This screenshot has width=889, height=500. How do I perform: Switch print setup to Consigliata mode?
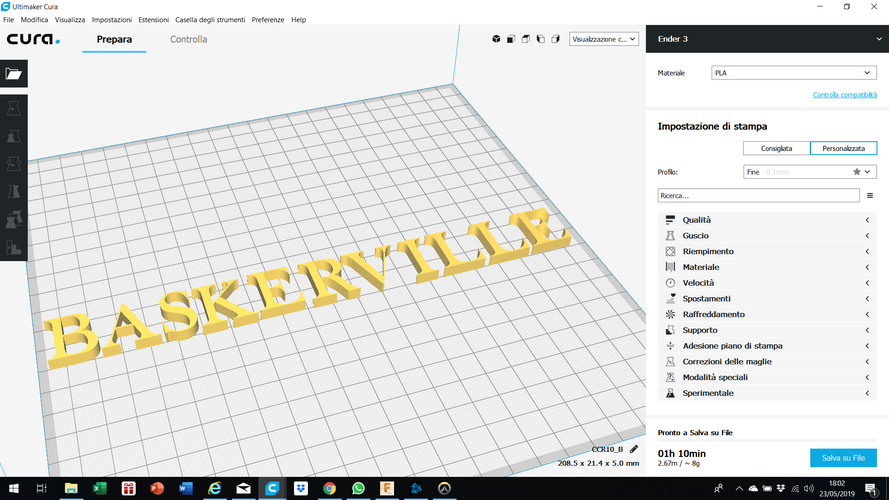[x=776, y=149]
